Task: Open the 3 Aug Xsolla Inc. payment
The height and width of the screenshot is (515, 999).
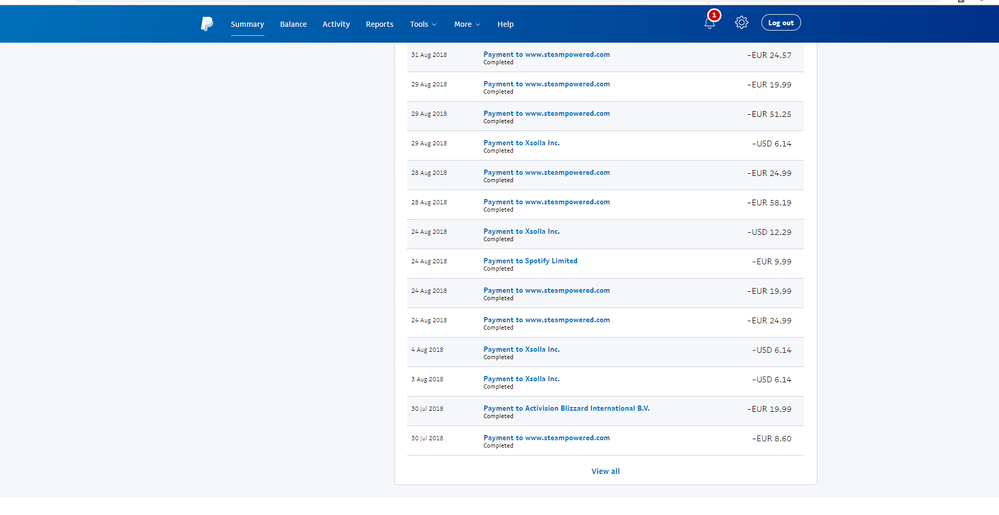Action: click(x=521, y=379)
